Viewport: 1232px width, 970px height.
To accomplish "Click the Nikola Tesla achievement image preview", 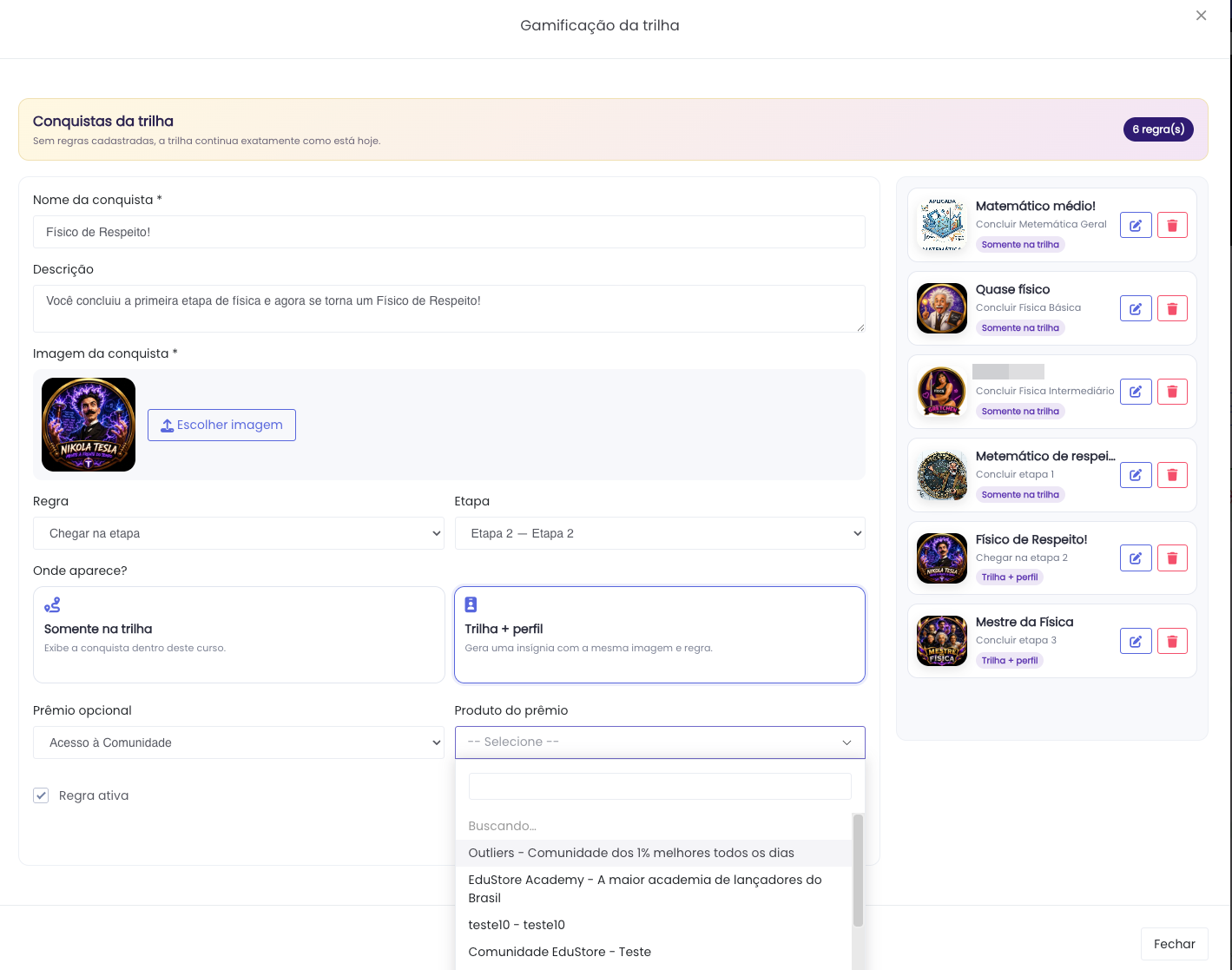I will point(89,425).
